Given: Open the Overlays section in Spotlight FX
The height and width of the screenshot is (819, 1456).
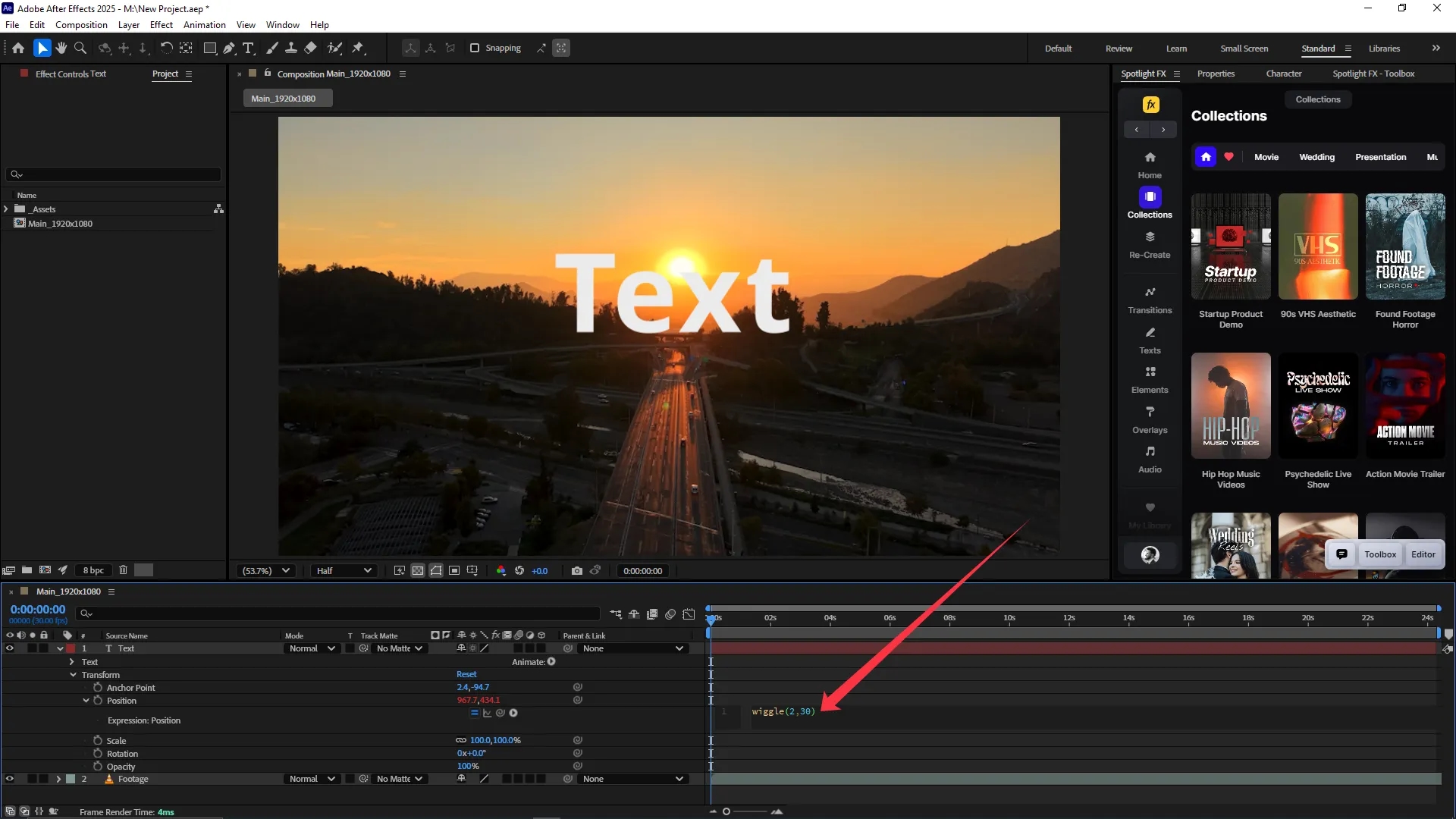Looking at the screenshot, I should (1150, 420).
